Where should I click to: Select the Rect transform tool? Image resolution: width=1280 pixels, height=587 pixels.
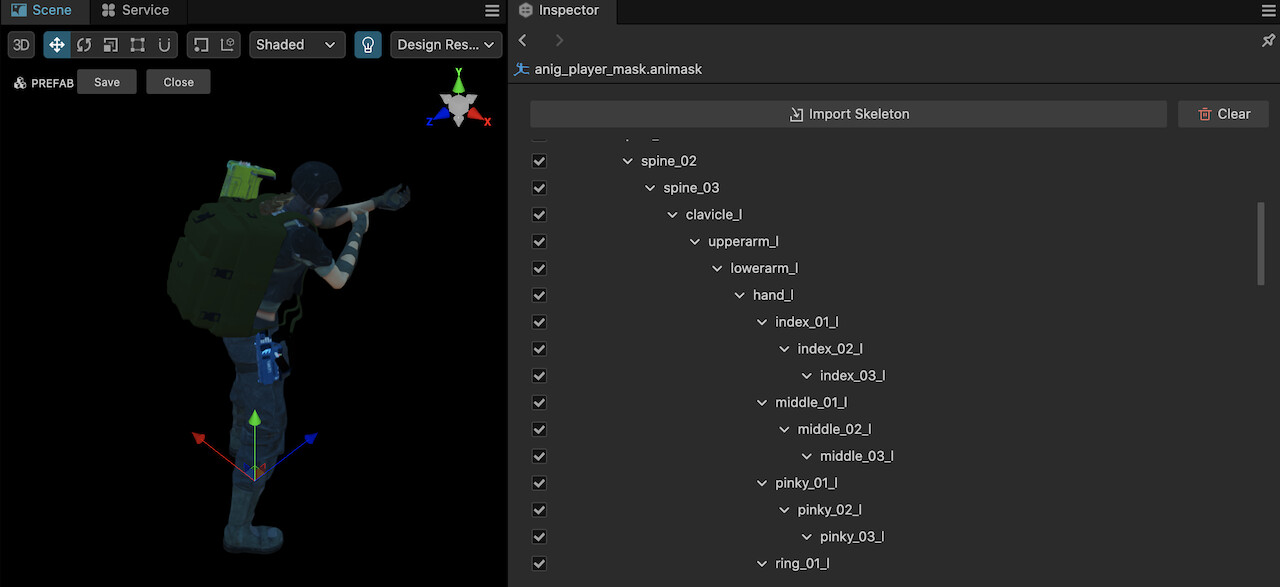click(138, 45)
